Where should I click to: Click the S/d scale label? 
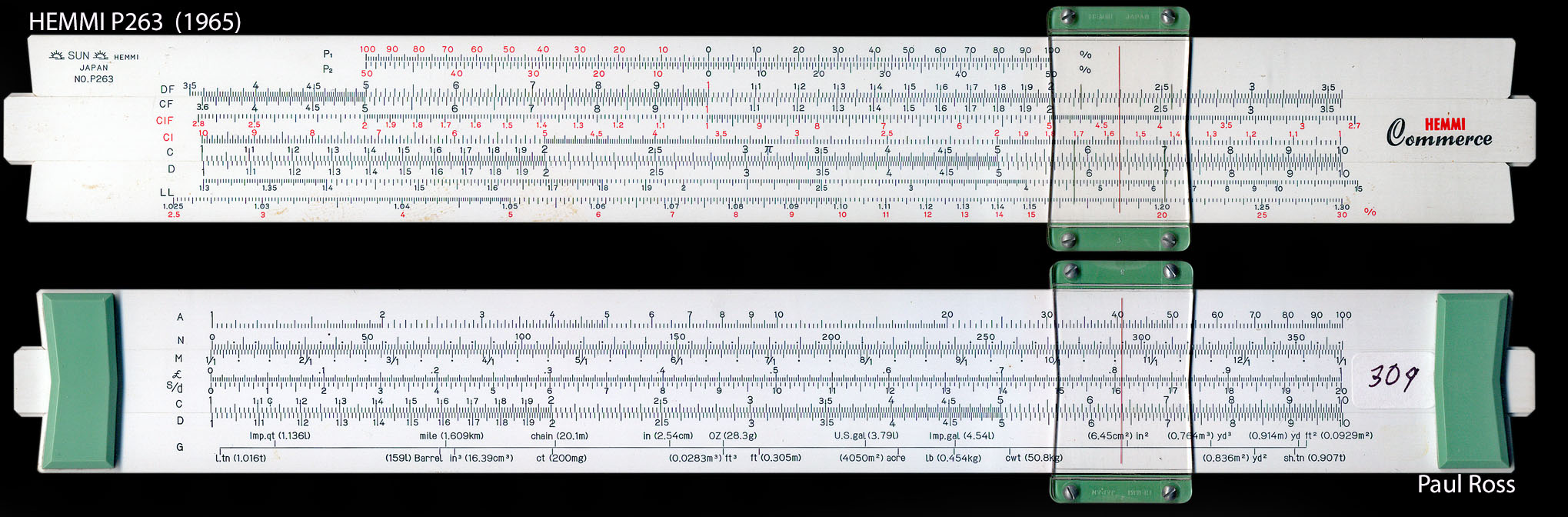[x=175, y=386]
